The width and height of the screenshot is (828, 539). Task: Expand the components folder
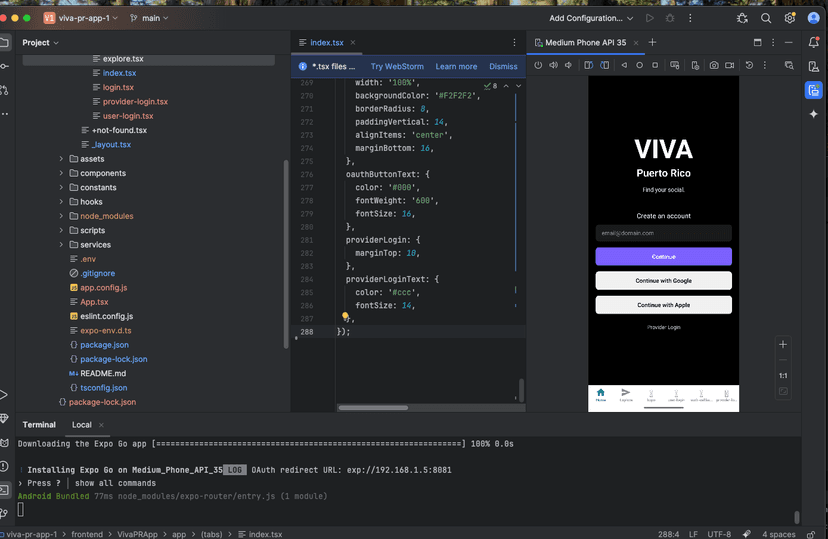61,173
